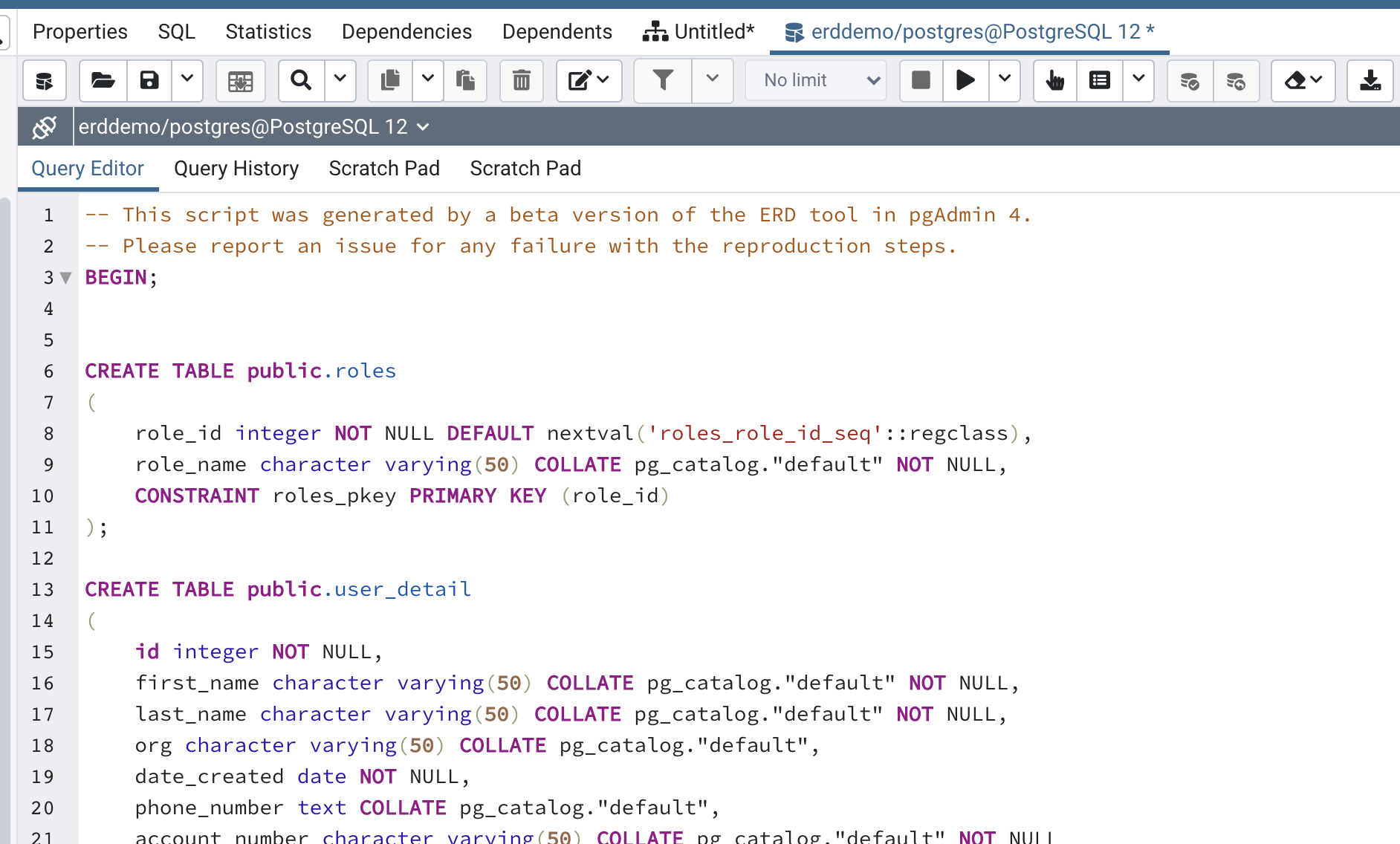The height and width of the screenshot is (844, 1400).
Task: Open the Statistics tab
Action: [x=268, y=32]
